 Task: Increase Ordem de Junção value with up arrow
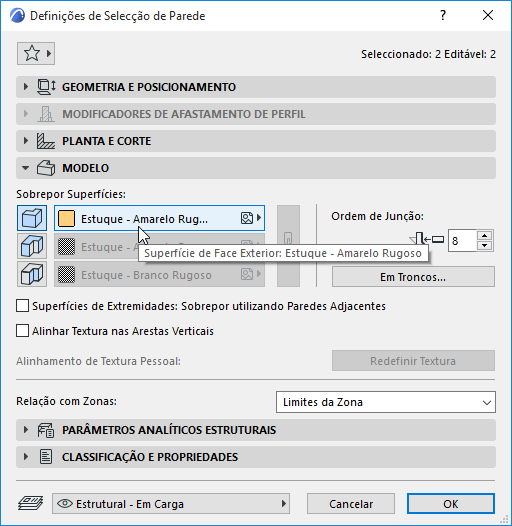tap(484, 235)
